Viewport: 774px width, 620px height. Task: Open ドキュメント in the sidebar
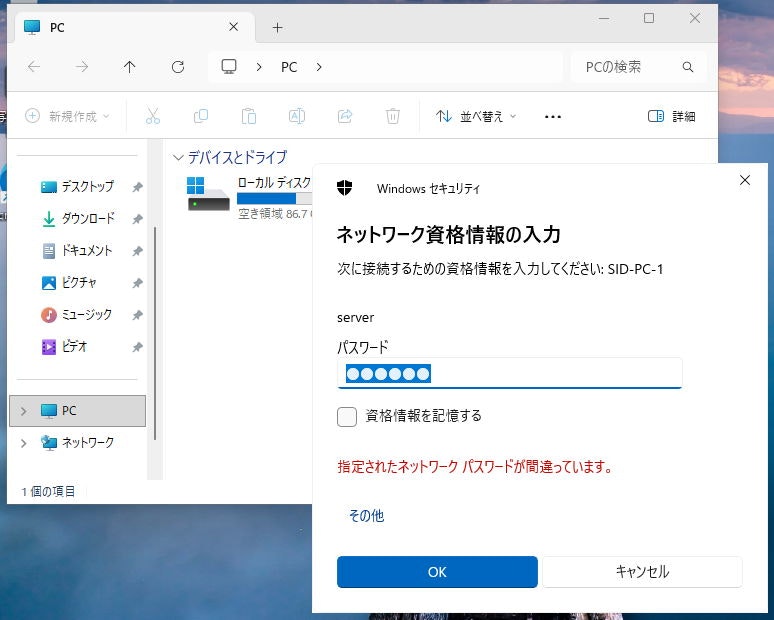[87, 250]
